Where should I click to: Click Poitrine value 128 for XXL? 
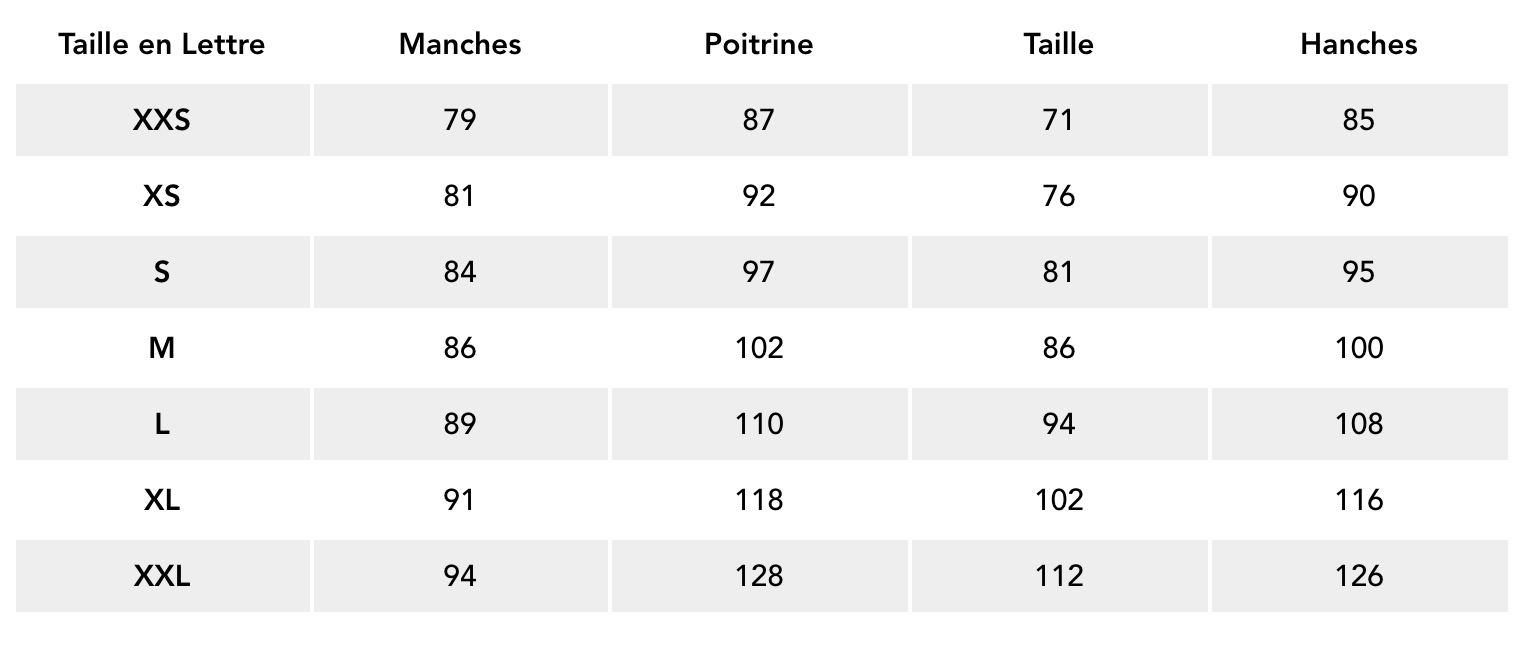(758, 576)
